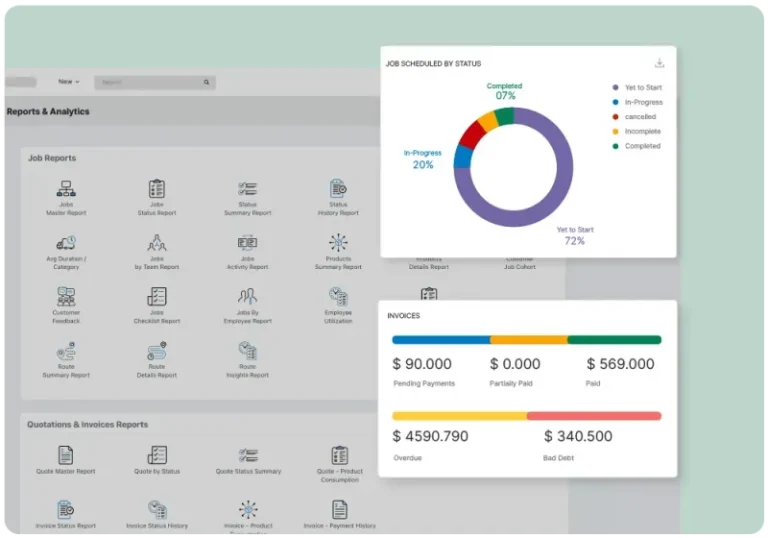768x538 pixels.
Task: Open Quote by Status report
Action: coord(157,456)
